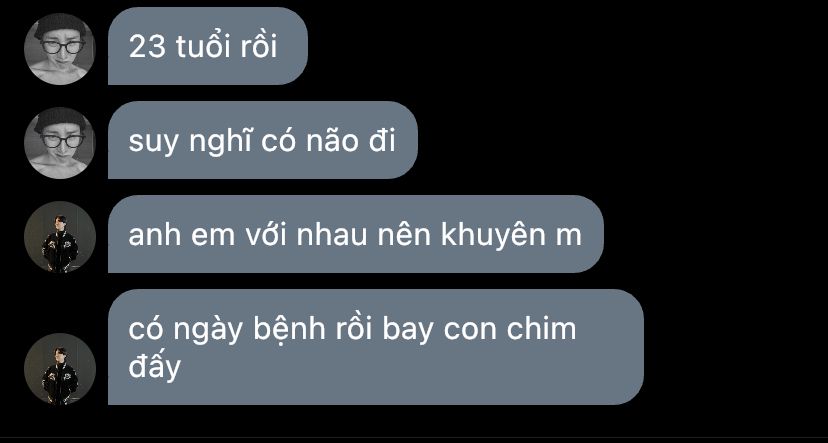
Task: Click the avatar next to "suy nghĩ có não đi"
Action: coord(60,143)
